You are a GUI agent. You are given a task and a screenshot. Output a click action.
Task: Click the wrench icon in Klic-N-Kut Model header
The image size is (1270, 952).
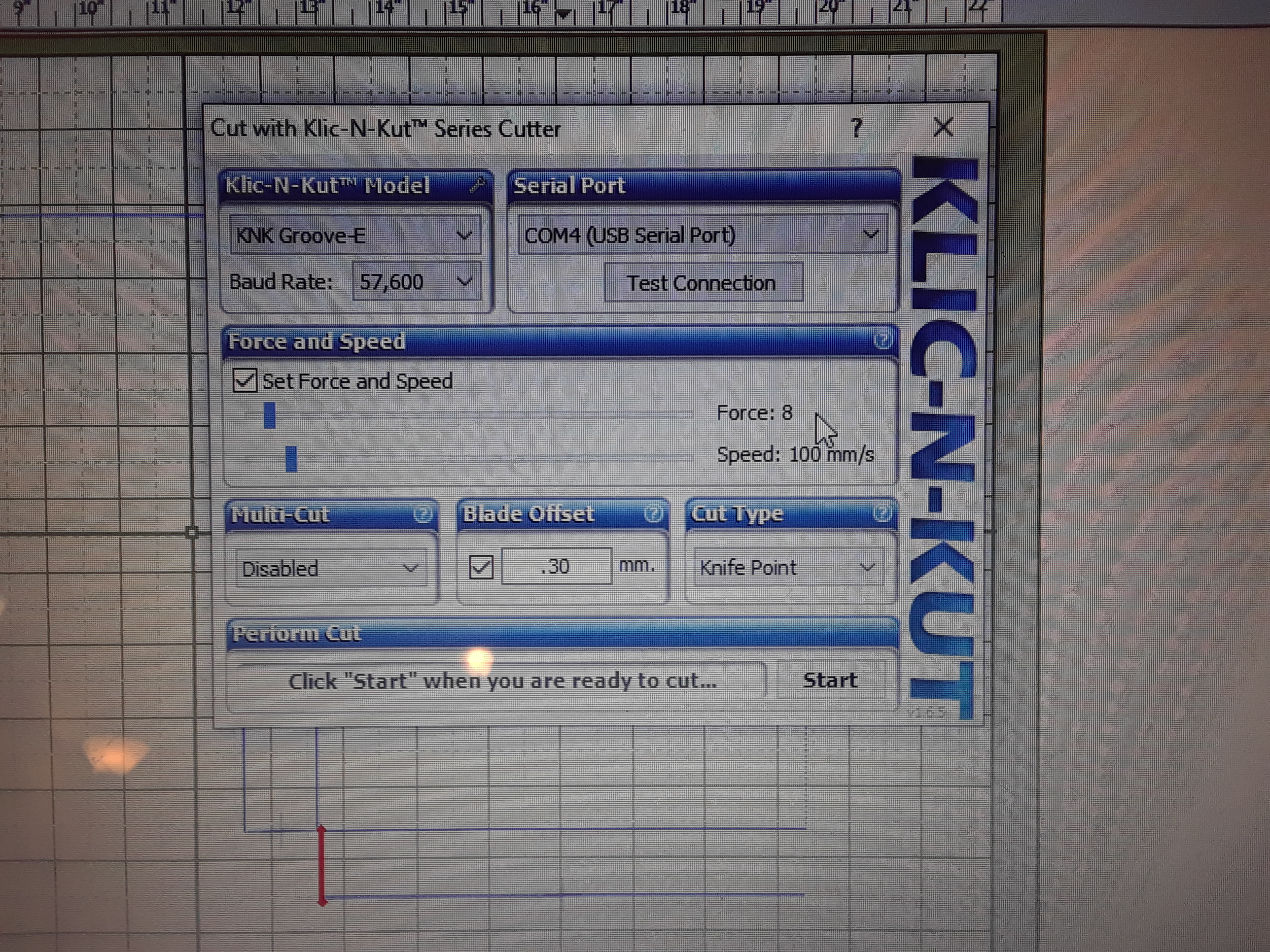(477, 185)
